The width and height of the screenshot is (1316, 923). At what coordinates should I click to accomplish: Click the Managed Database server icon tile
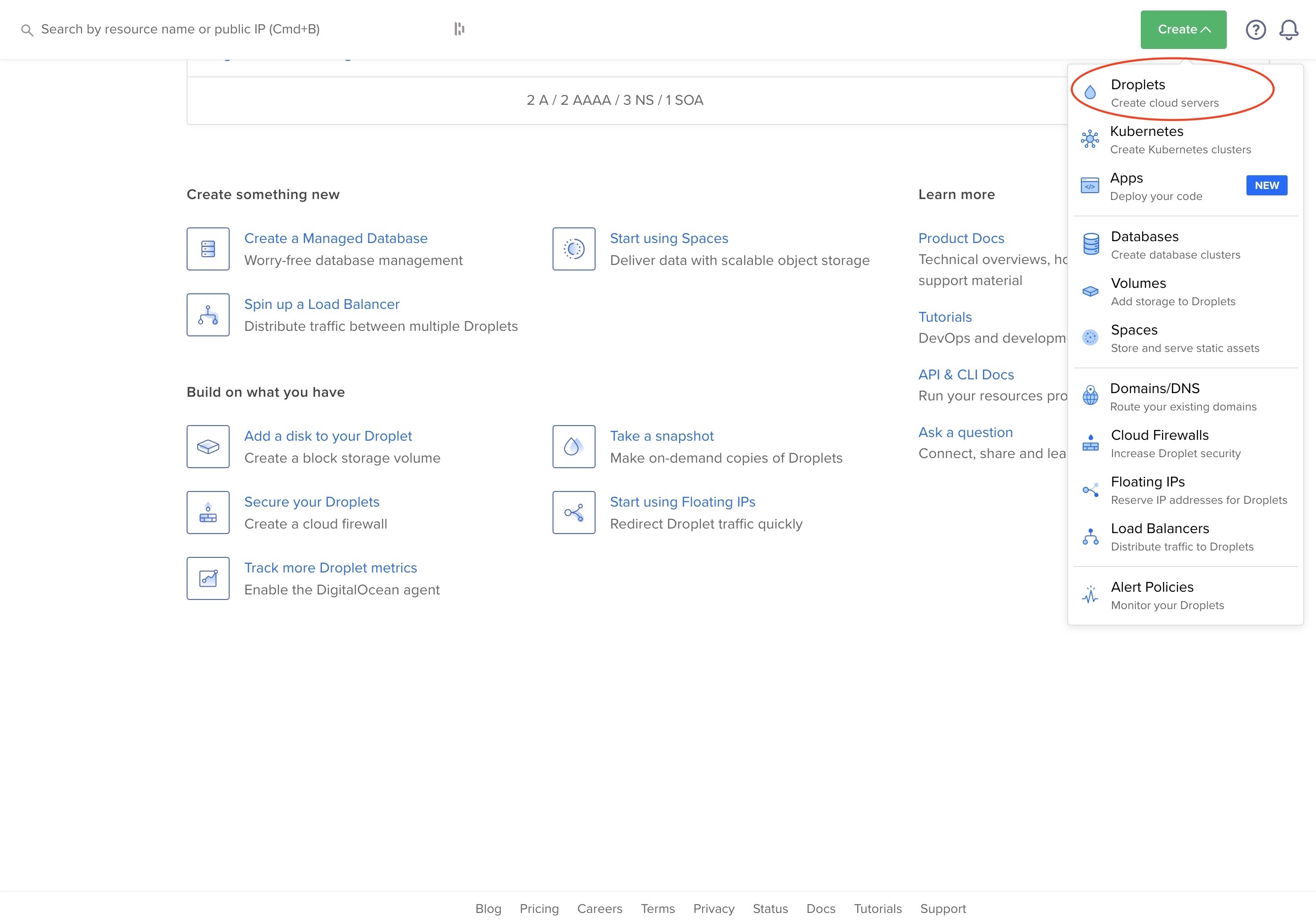click(208, 249)
